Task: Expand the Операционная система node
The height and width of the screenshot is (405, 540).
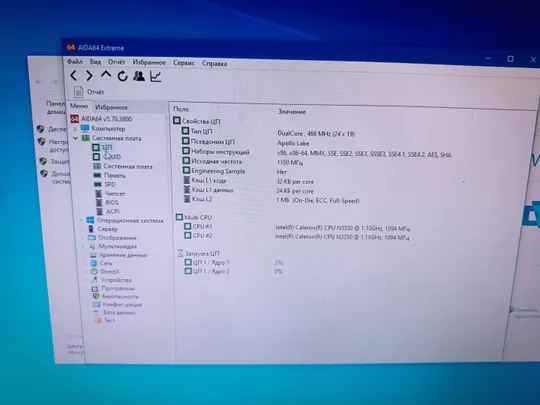Action: pos(82,220)
